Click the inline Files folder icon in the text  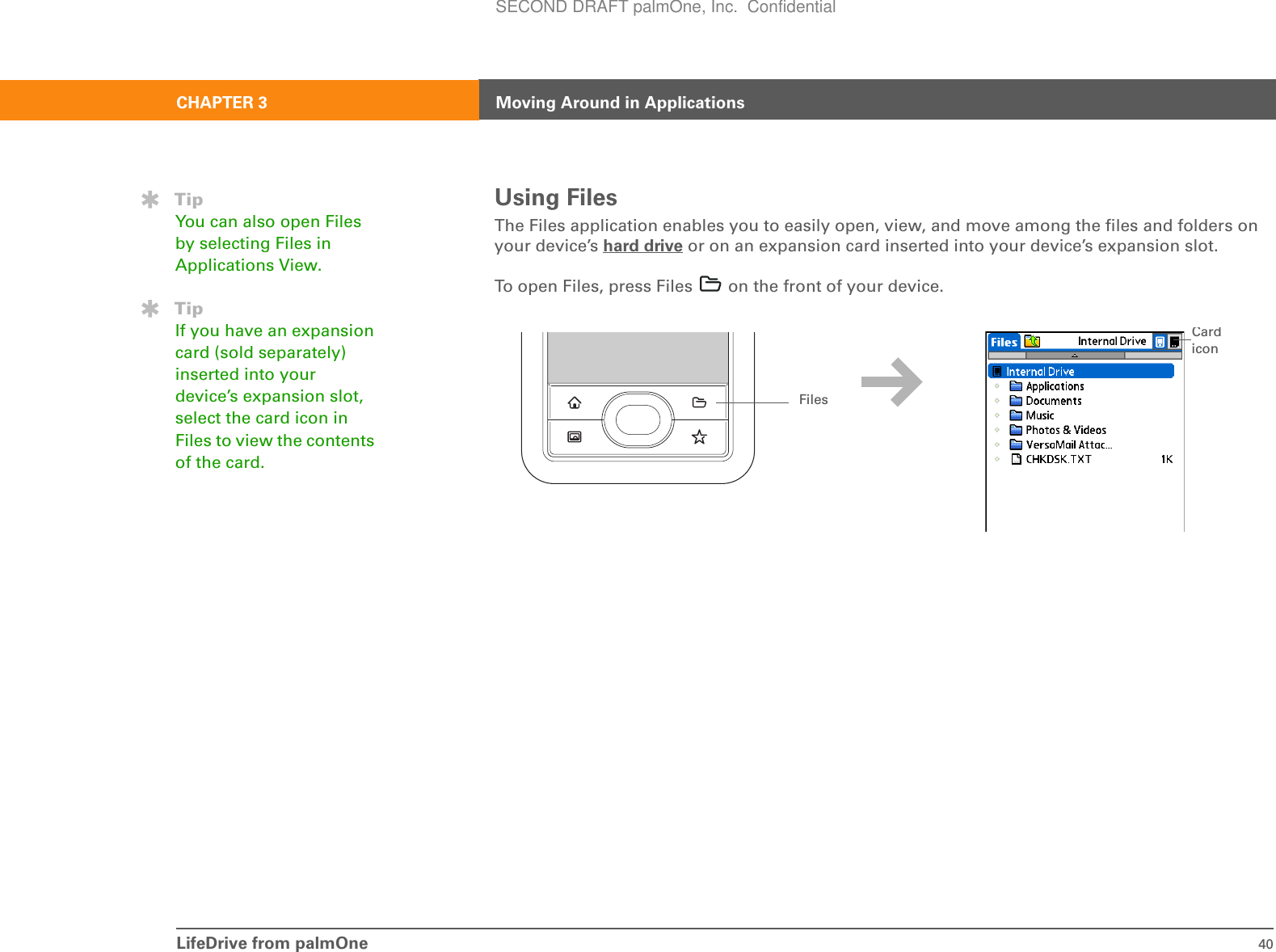(x=710, y=284)
